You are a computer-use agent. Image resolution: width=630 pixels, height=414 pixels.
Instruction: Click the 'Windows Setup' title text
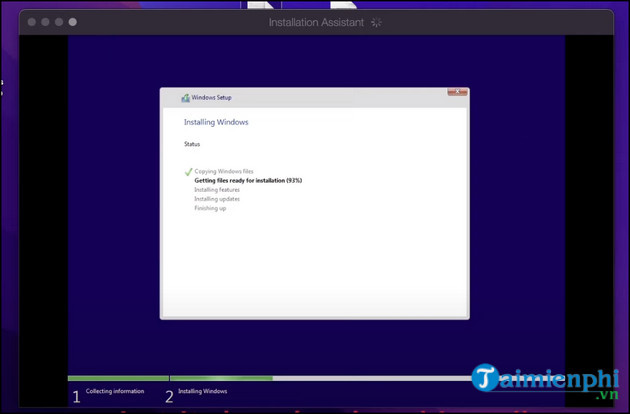(x=211, y=97)
